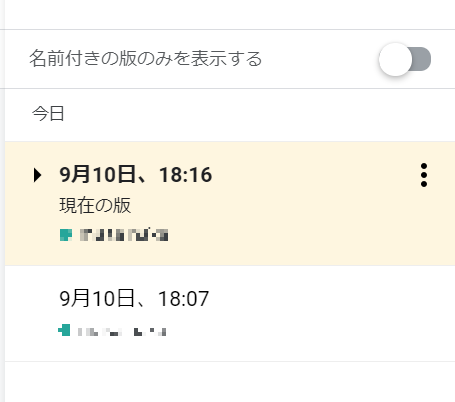Select the 9月10日、18:16 current version
The width and height of the screenshot is (455, 402).
tap(230, 204)
